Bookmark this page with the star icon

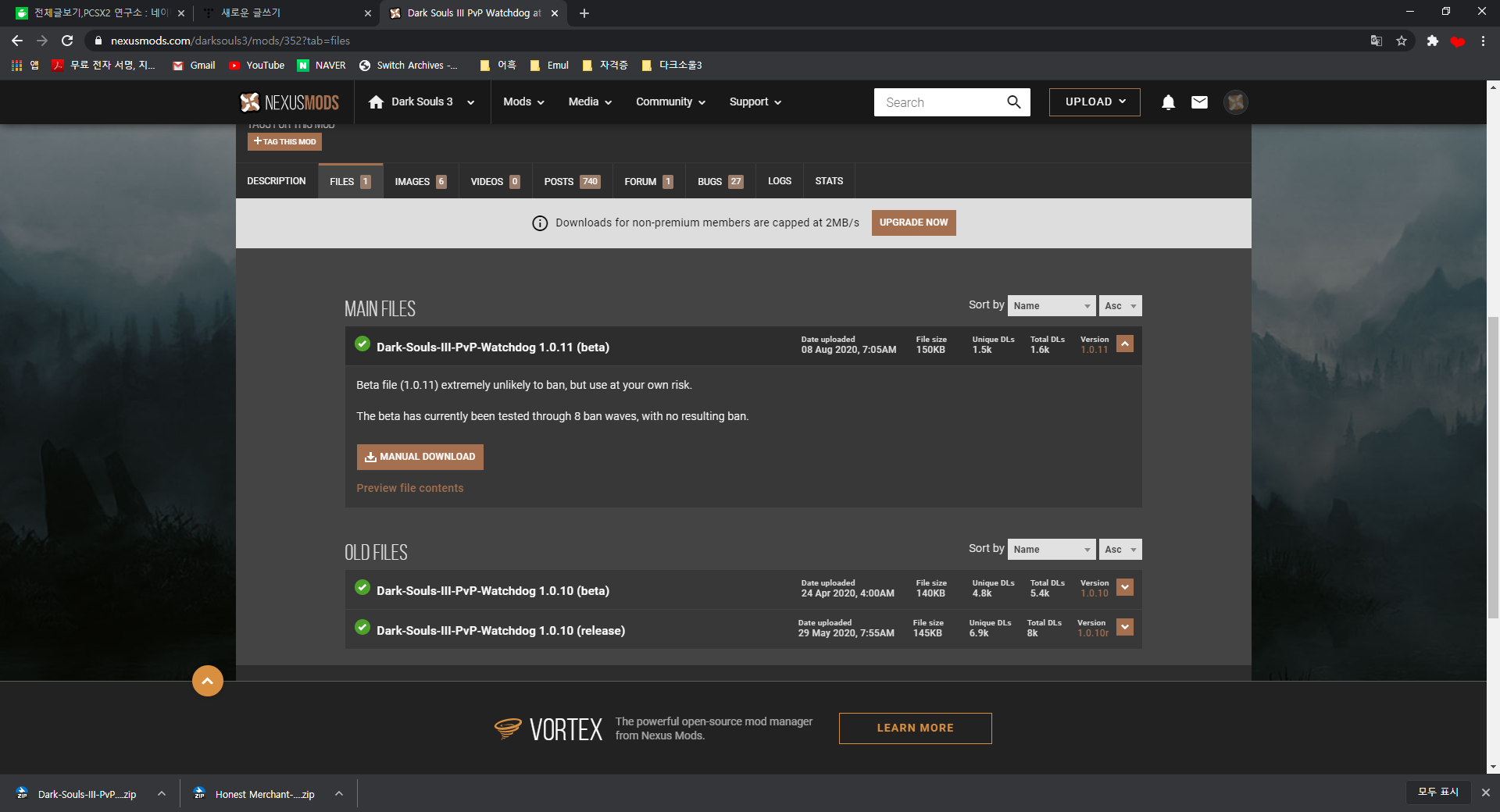point(1402,41)
